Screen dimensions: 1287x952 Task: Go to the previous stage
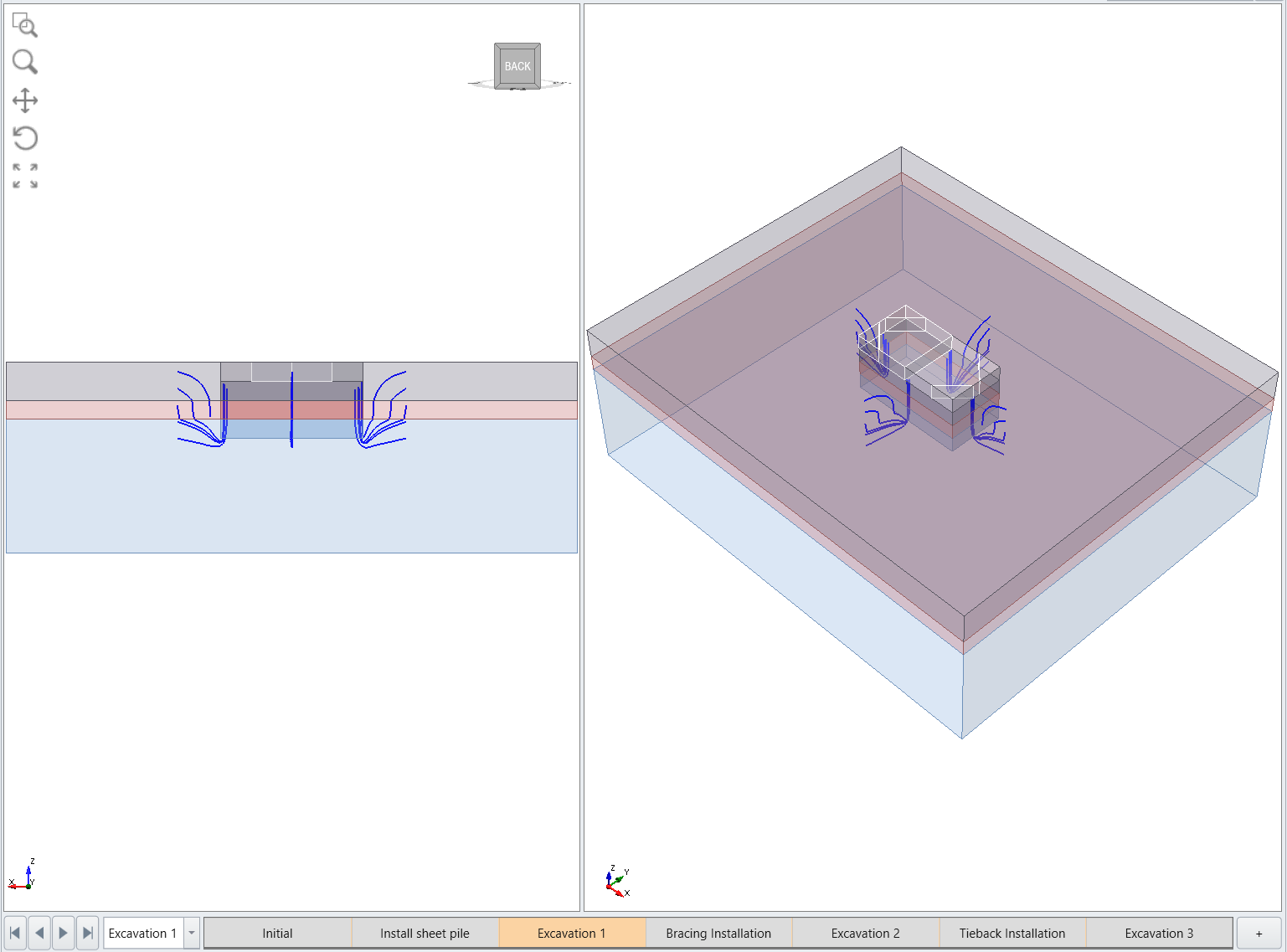39,933
